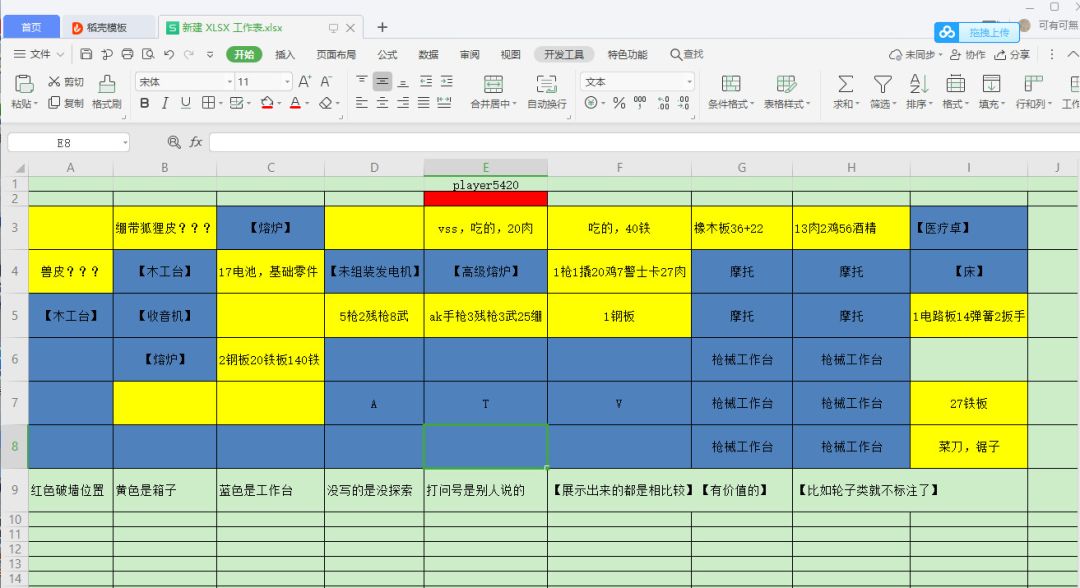Click the percent style icon
1080x588 pixels.
[619, 103]
